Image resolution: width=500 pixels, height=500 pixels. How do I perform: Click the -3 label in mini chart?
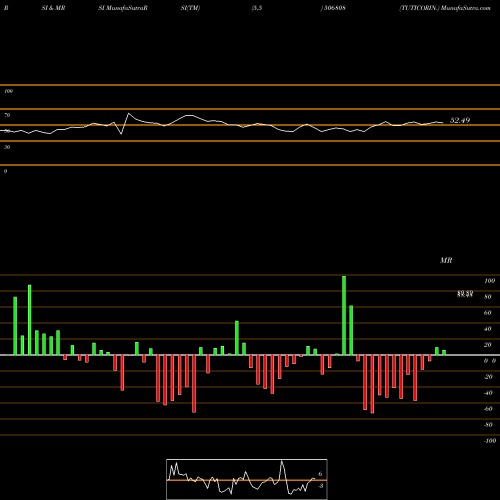click(x=320, y=486)
